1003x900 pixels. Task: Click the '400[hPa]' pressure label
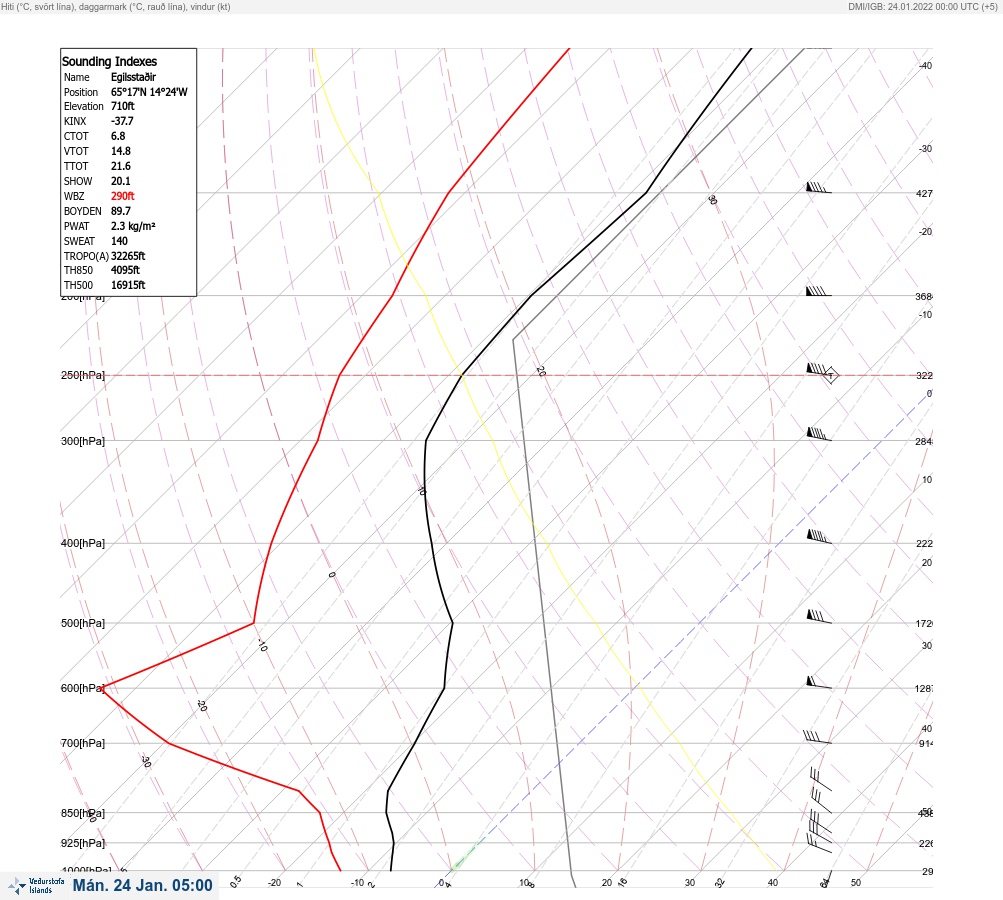83,543
